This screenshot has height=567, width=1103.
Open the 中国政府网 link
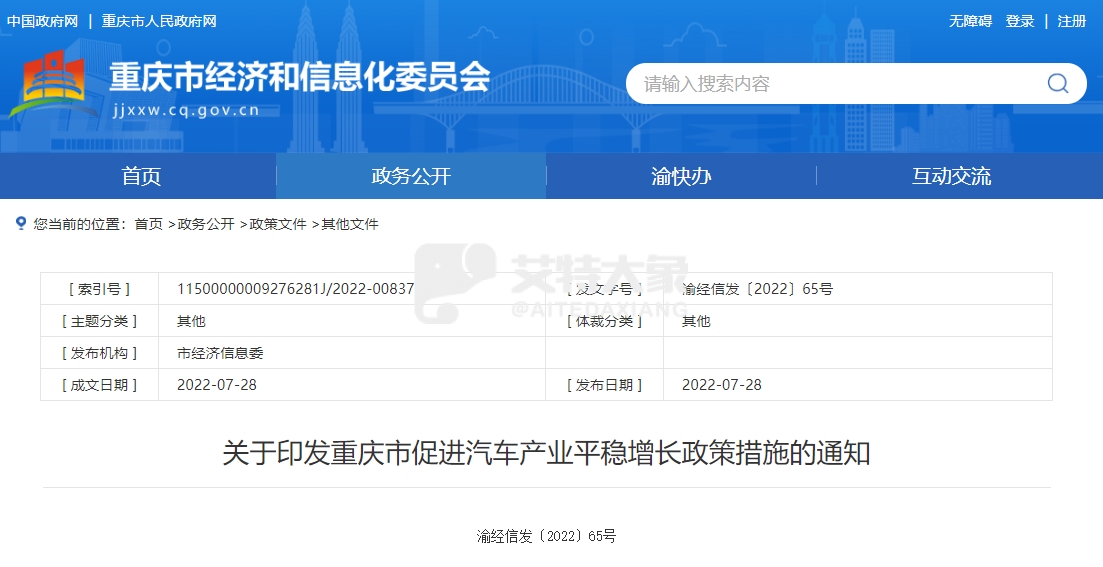point(42,21)
